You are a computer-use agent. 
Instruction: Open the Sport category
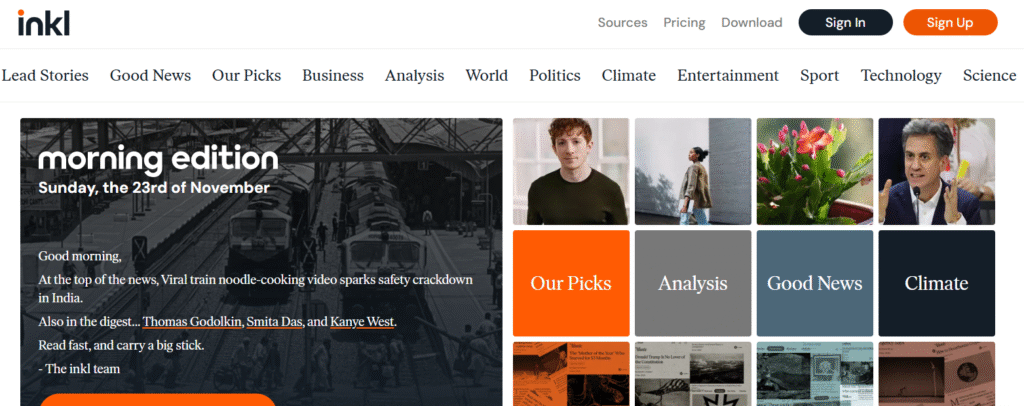[820, 76]
